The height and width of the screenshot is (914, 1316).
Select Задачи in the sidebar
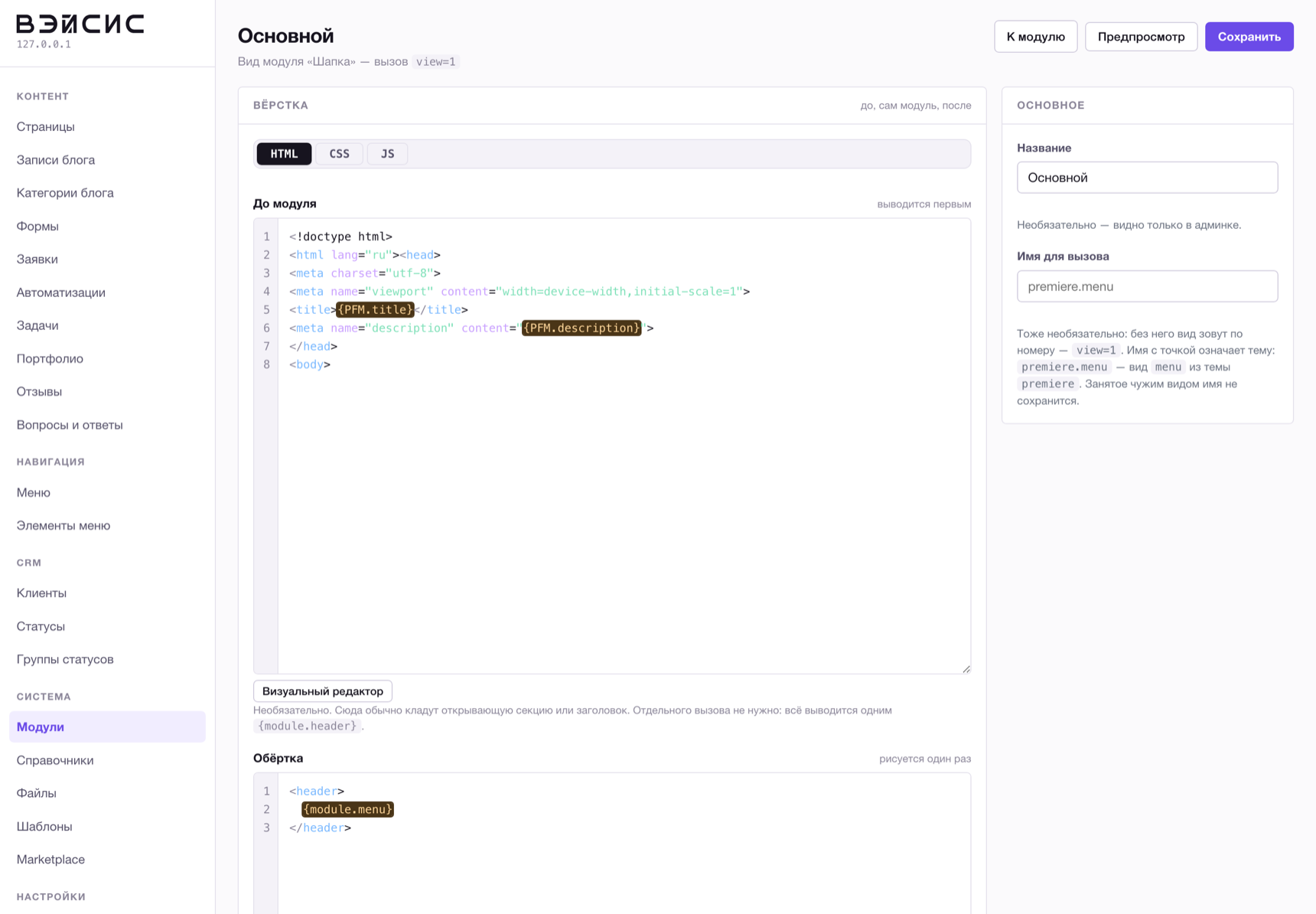point(37,325)
